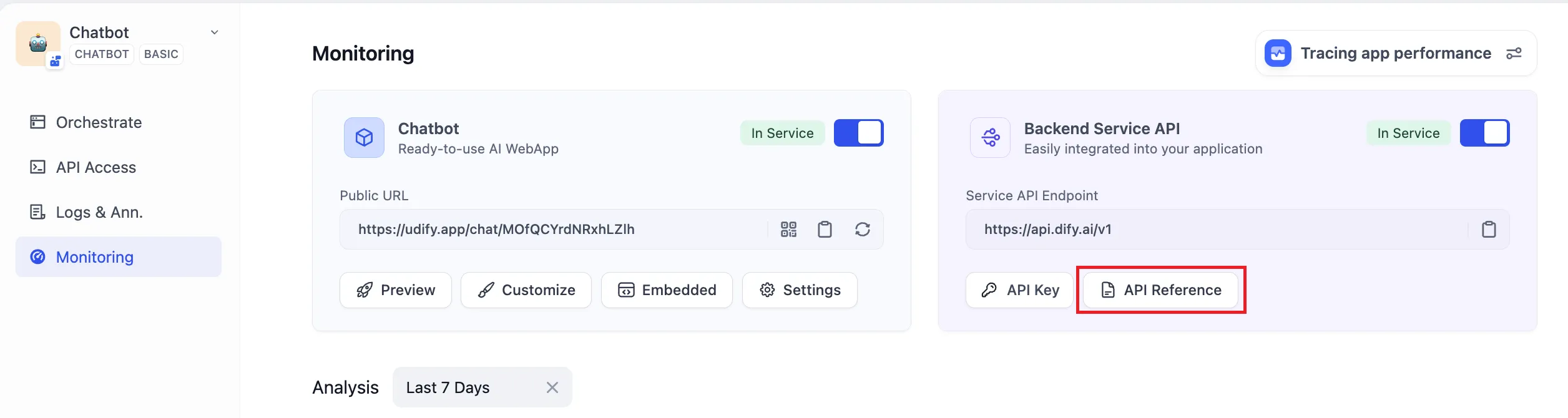Copy the Public URL to clipboard
The height and width of the screenshot is (418, 1568).
pyautogui.click(x=825, y=229)
